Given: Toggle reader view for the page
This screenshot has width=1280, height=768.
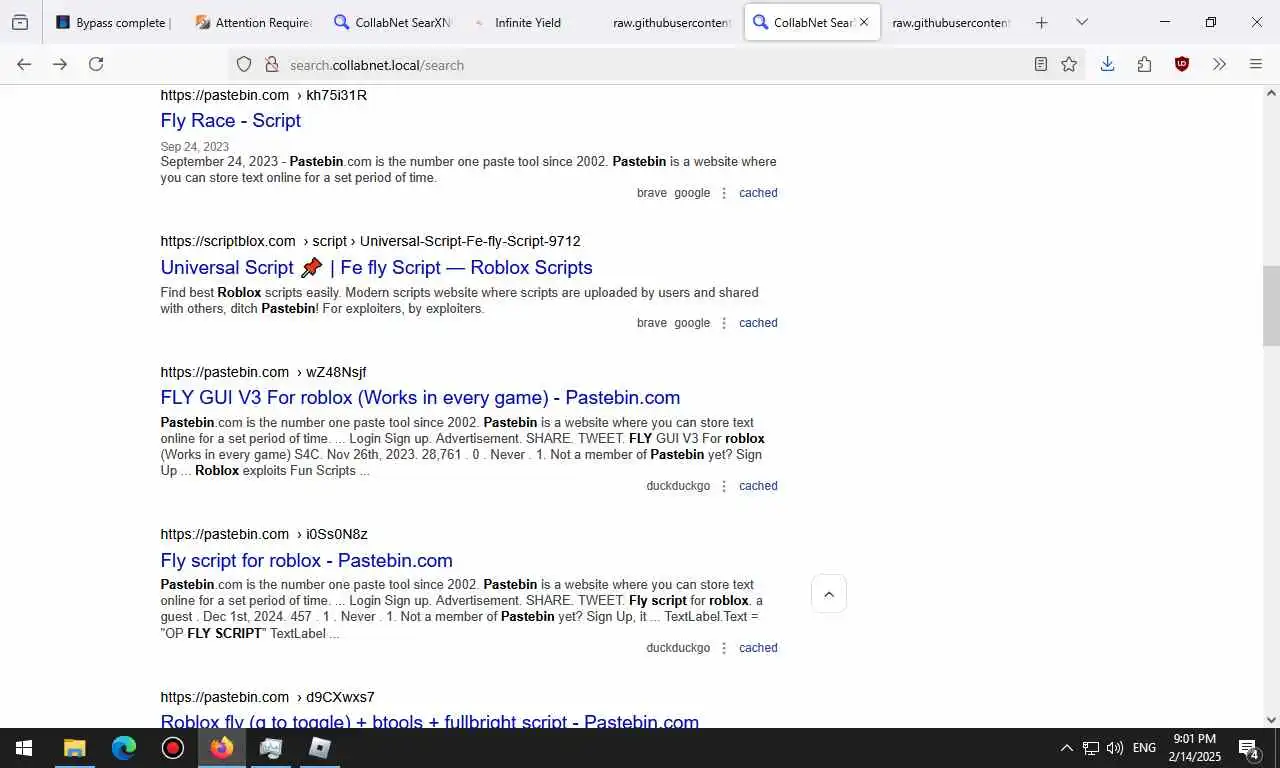Looking at the screenshot, I should (x=1041, y=64).
